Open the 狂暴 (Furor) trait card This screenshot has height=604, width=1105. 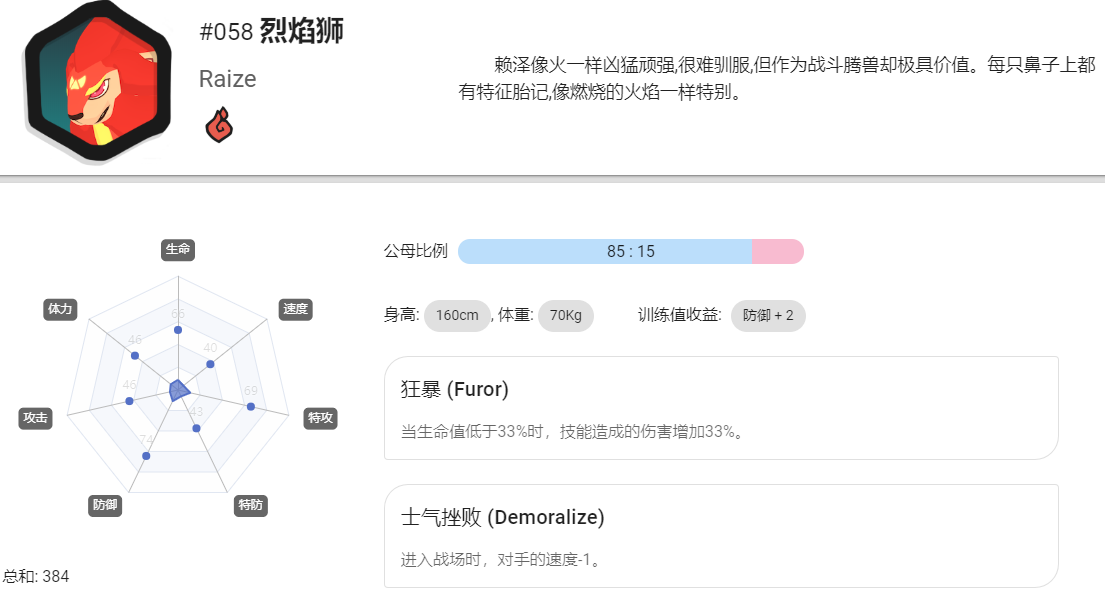[x=721, y=408]
